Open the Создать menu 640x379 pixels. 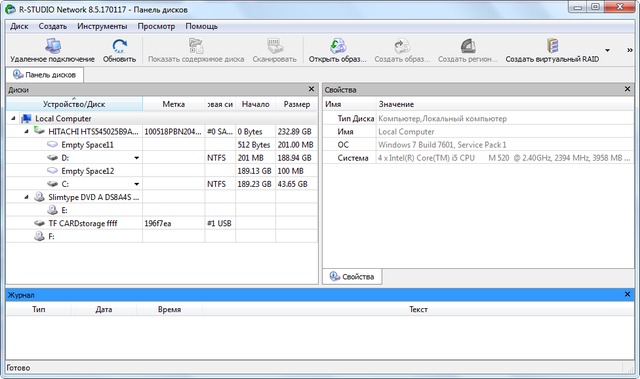[x=53, y=26]
